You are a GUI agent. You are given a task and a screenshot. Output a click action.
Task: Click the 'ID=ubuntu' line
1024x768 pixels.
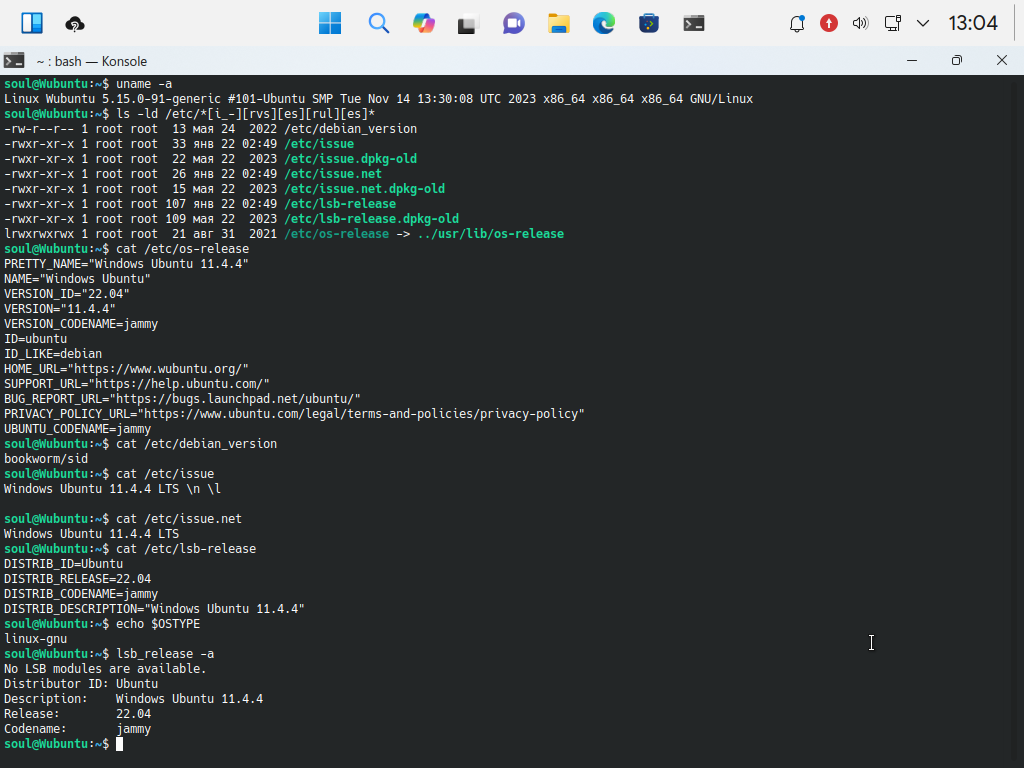click(x=35, y=339)
